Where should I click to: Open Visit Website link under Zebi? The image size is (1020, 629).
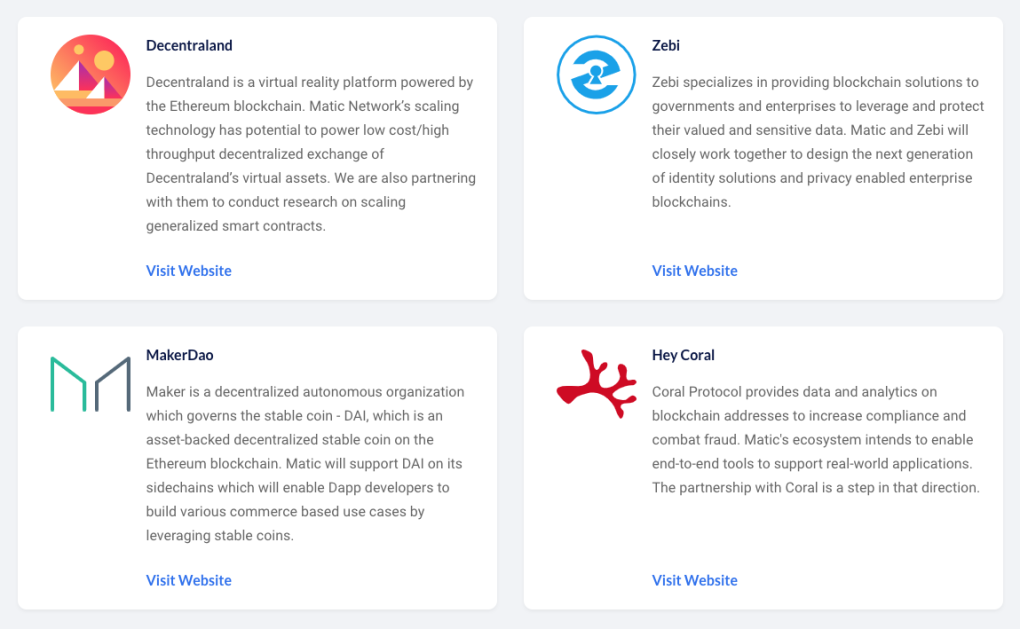click(x=695, y=271)
